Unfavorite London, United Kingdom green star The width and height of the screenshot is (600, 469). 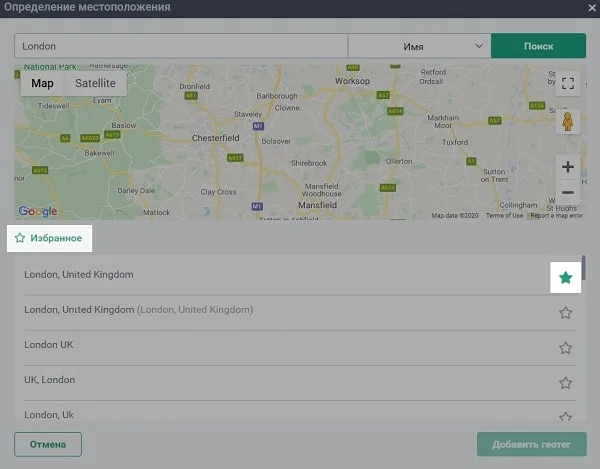(566, 277)
